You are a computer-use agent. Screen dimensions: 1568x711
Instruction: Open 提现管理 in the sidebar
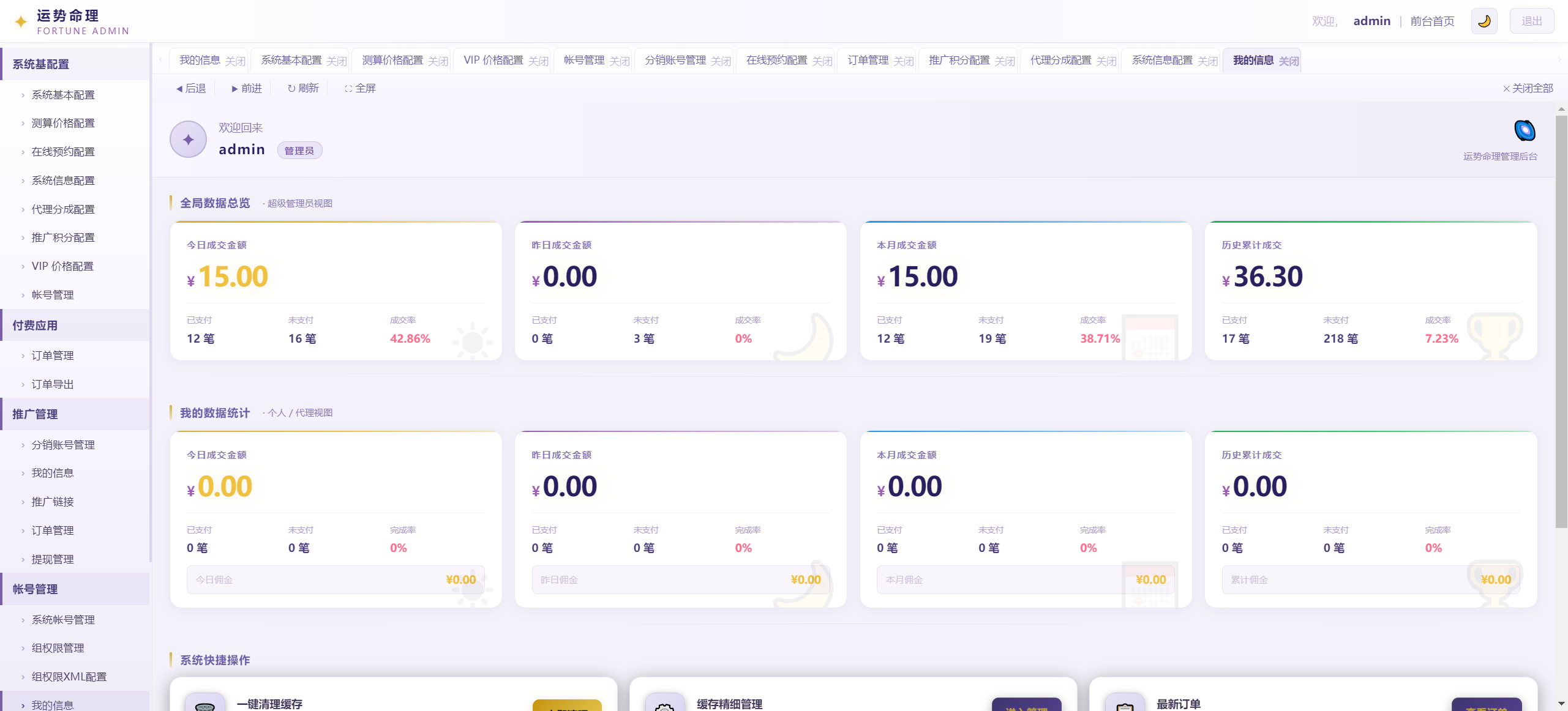click(x=53, y=559)
